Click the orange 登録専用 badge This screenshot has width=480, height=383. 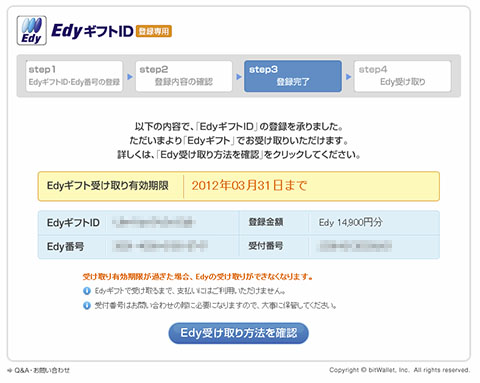tap(154, 31)
